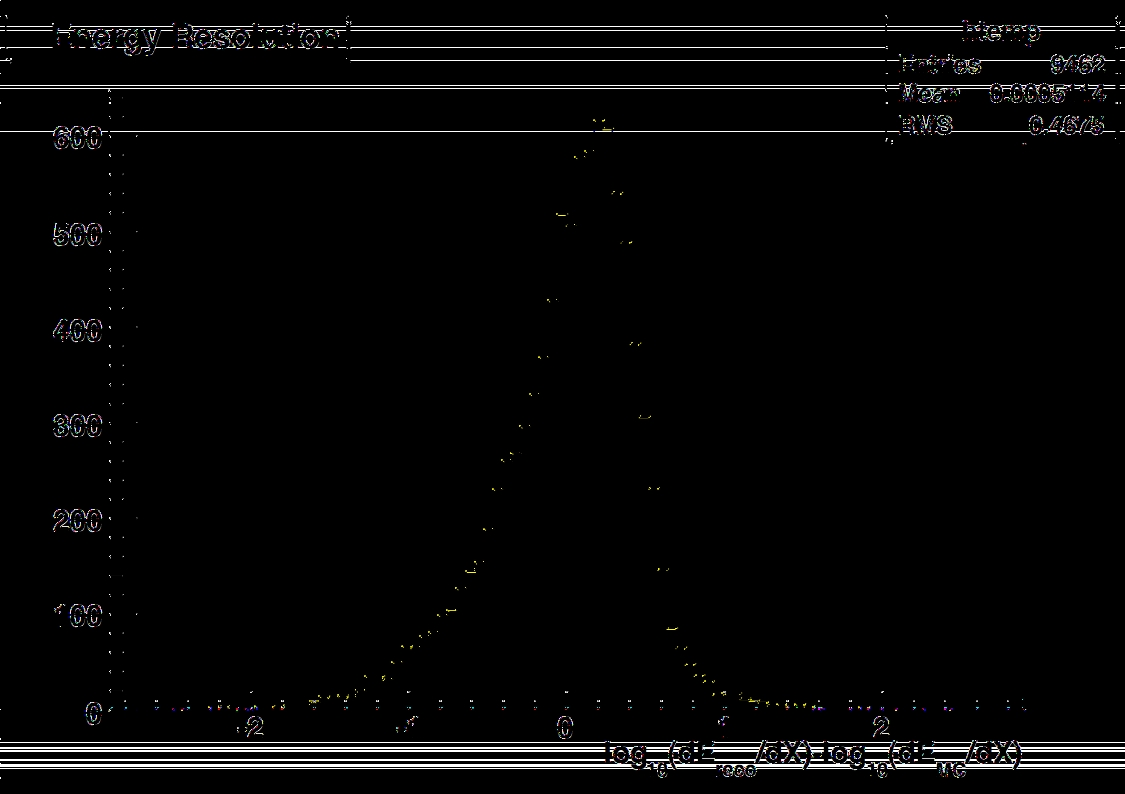The height and width of the screenshot is (794, 1125).
Task: Select the 0 tick label on x-axis
Action: tap(565, 727)
